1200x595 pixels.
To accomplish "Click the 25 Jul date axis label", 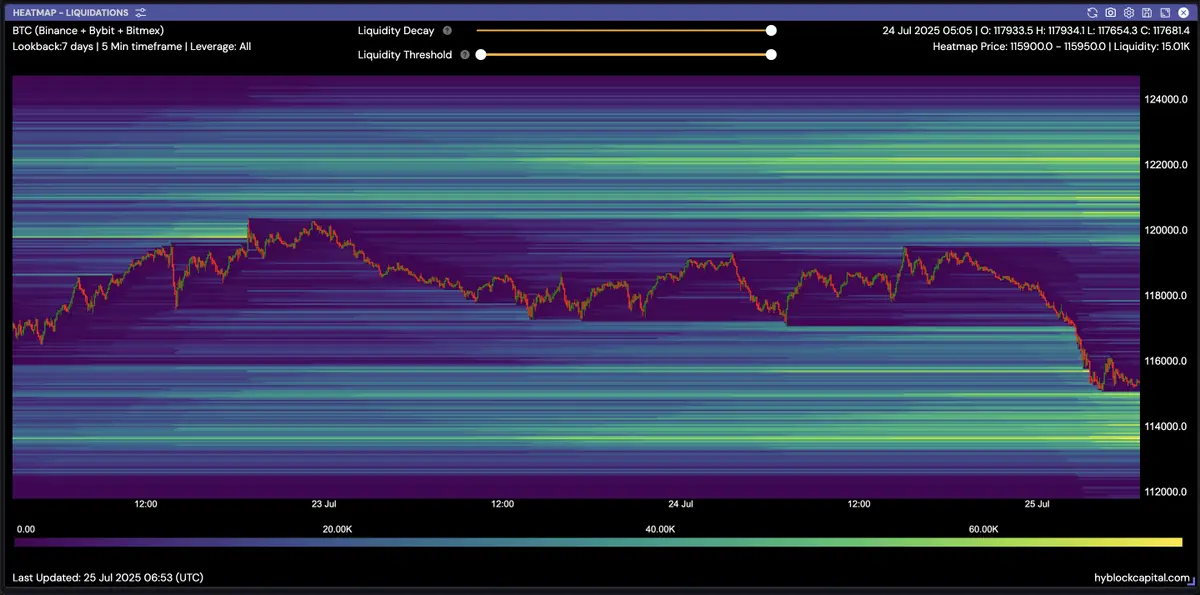I will coord(1037,504).
